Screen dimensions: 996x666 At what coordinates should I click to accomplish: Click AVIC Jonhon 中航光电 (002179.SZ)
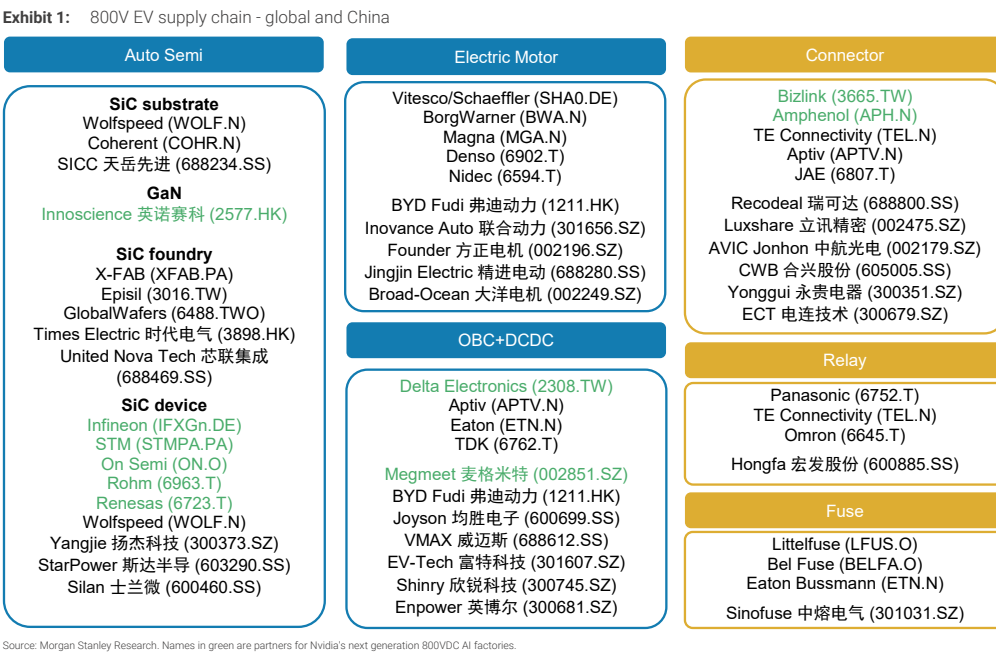(844, 248)
